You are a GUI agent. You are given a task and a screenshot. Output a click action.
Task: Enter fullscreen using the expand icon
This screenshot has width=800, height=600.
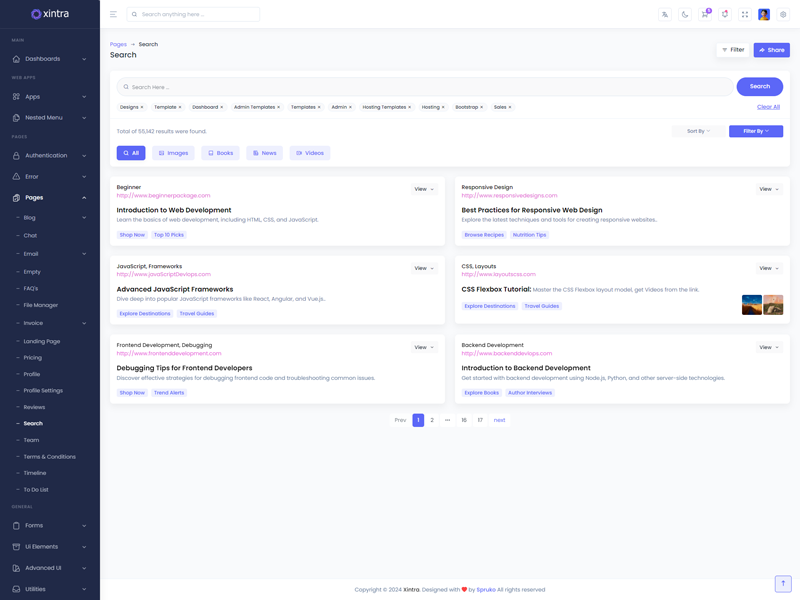click(745, 14)
